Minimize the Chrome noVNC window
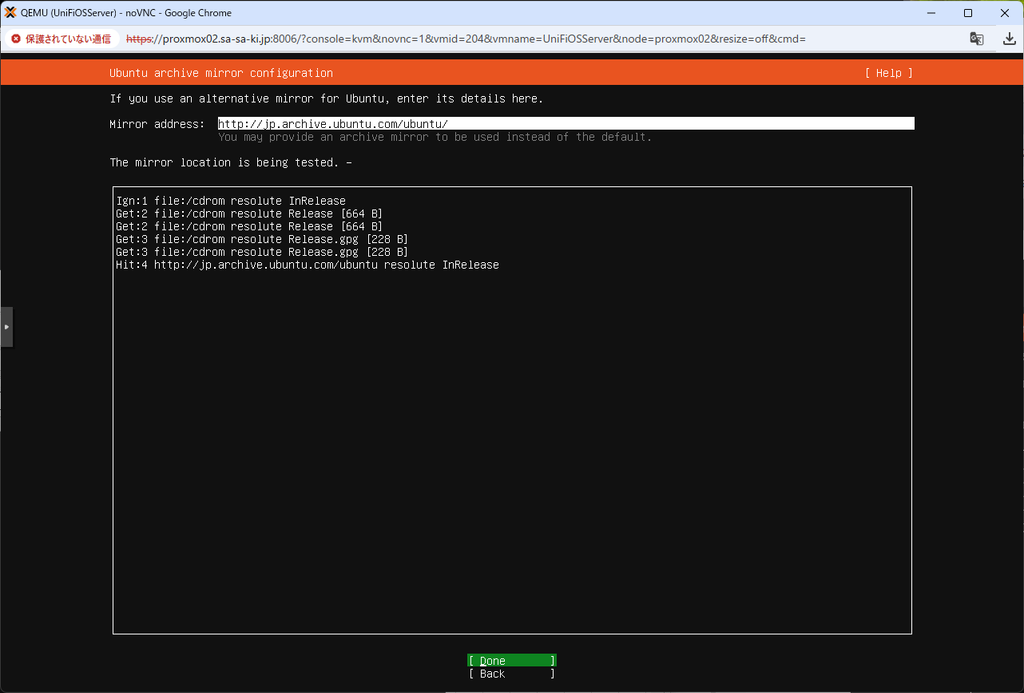 click(x=931, y=12)
